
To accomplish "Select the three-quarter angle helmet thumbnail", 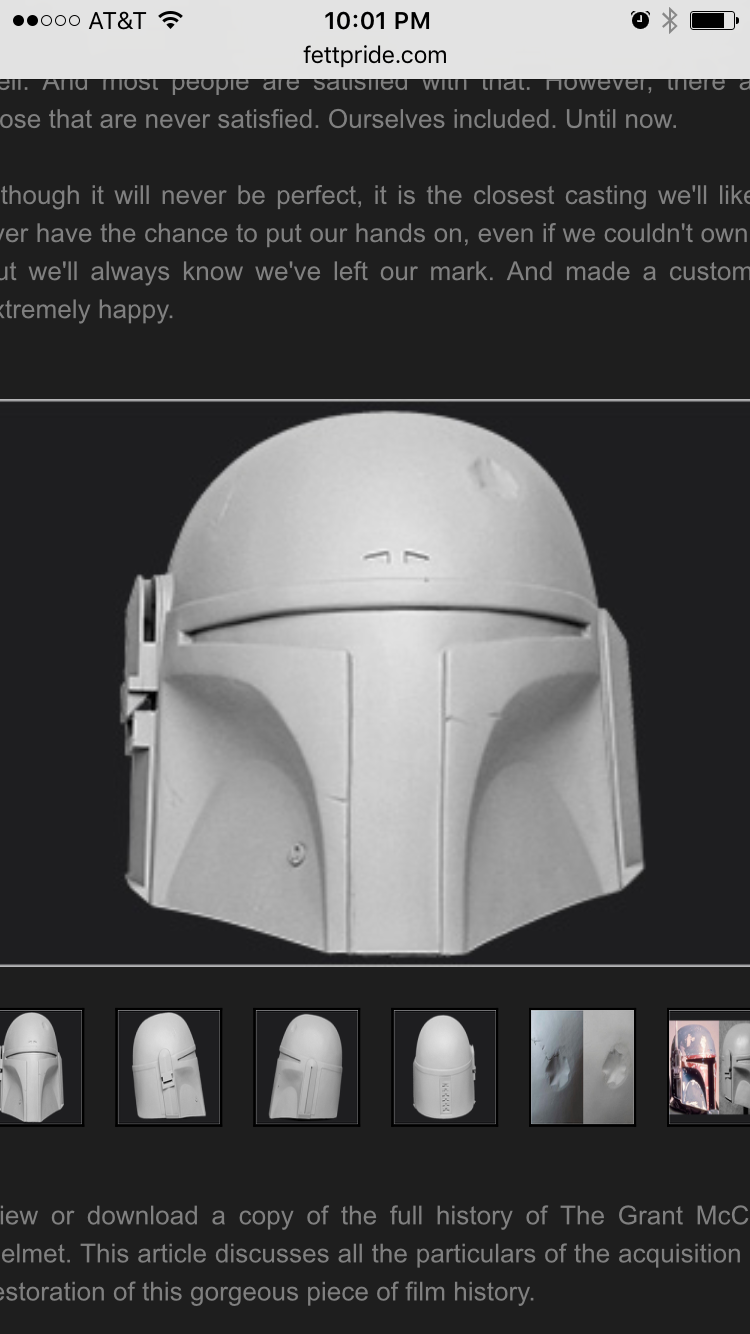I will pyautogui.click(x=307, y=1067).
